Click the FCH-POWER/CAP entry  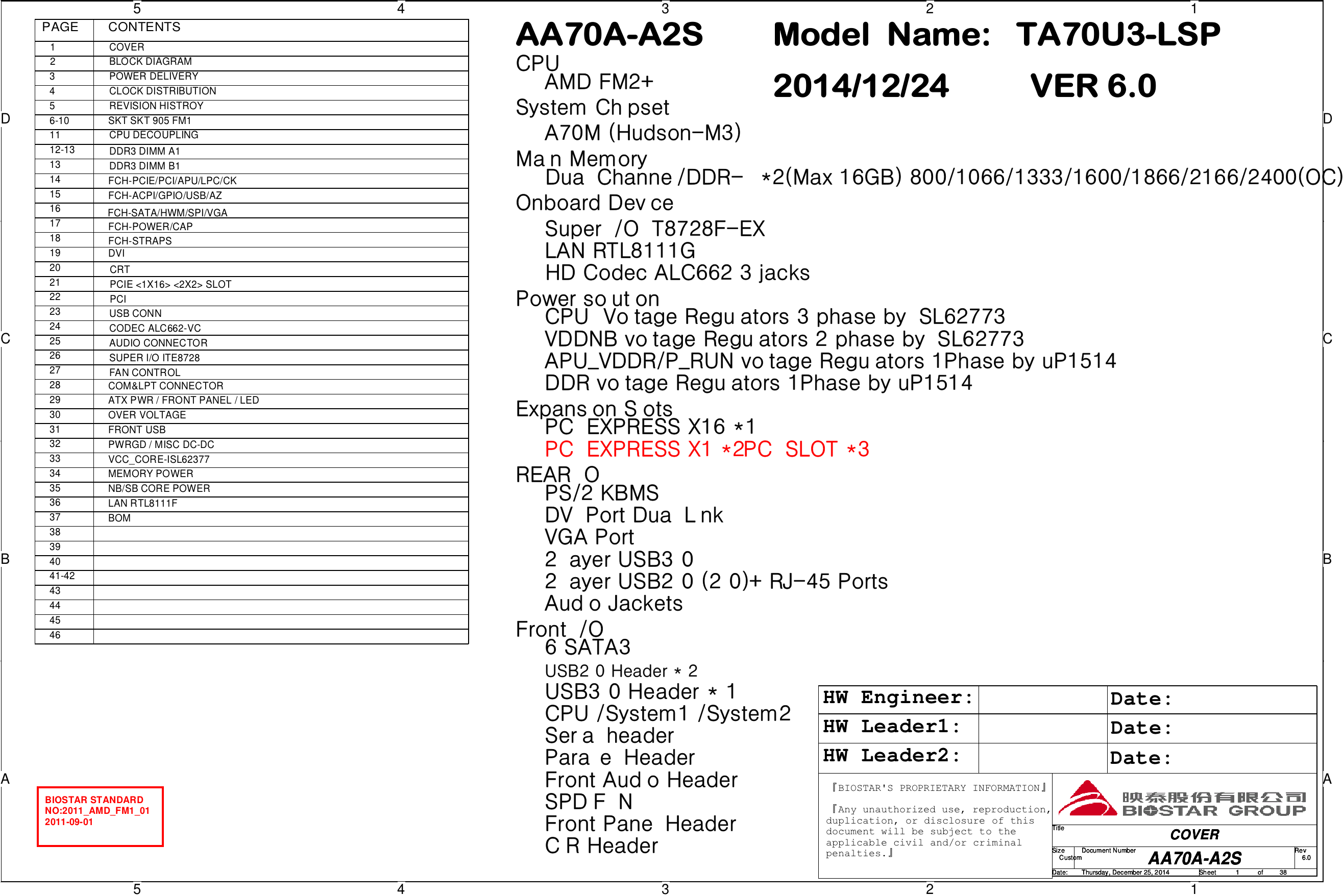(x=150, y=227)
